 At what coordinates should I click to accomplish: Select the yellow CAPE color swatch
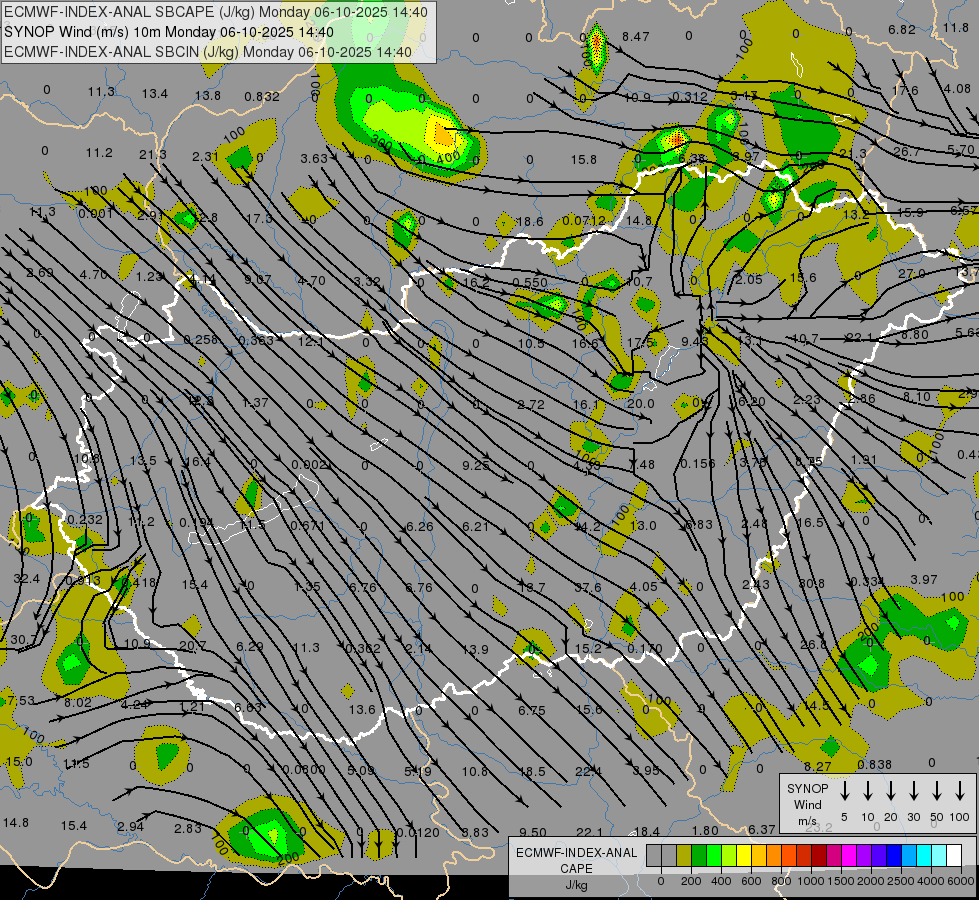[744, 856]
